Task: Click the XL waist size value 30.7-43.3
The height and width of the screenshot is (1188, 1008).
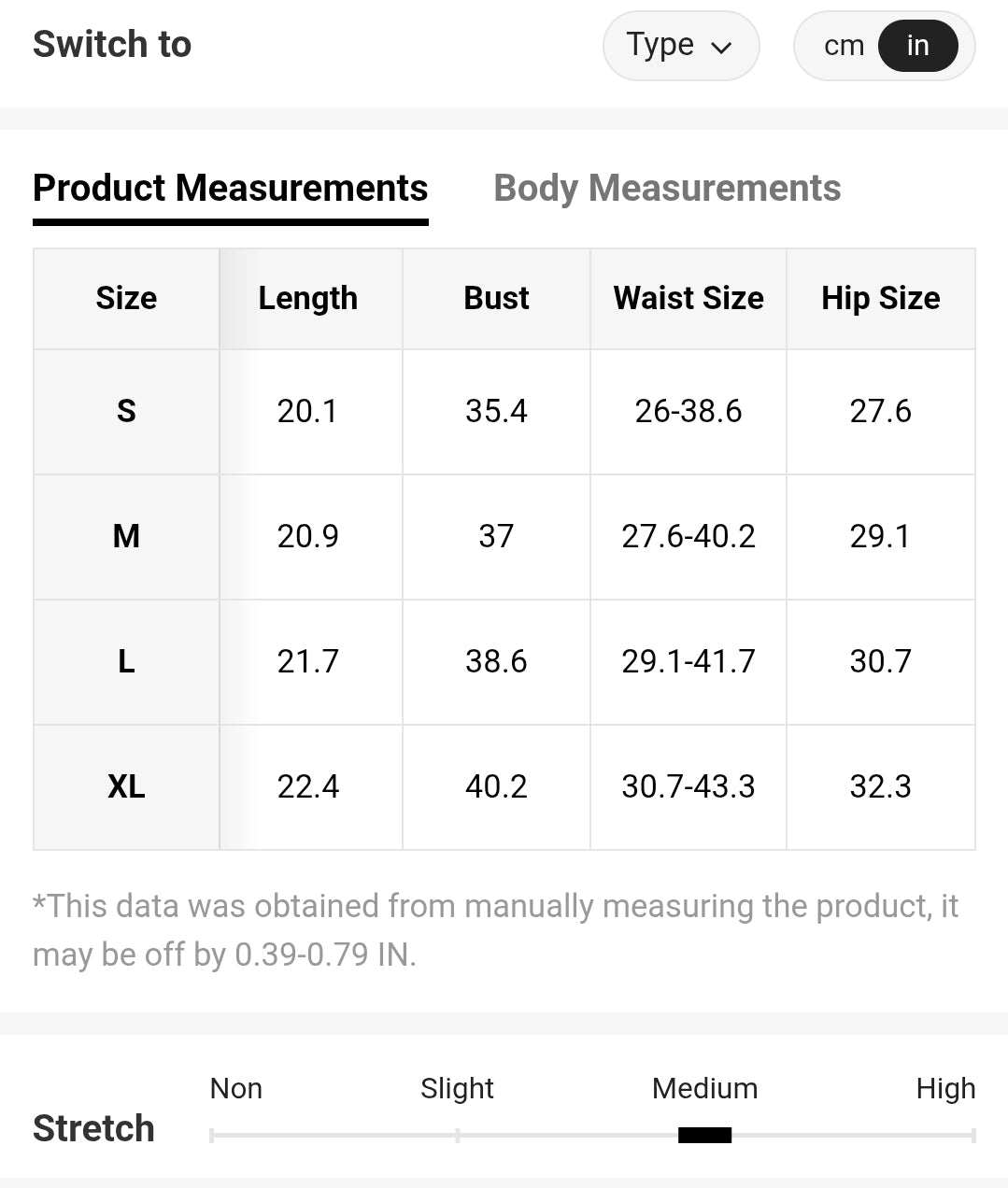Action: pos(689,786)
